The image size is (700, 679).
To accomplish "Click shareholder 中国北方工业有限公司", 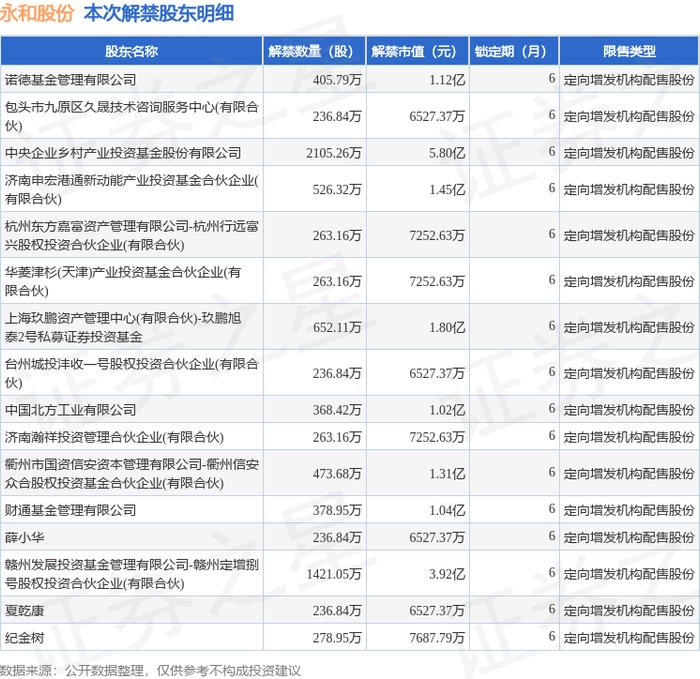I will (71, 410).
